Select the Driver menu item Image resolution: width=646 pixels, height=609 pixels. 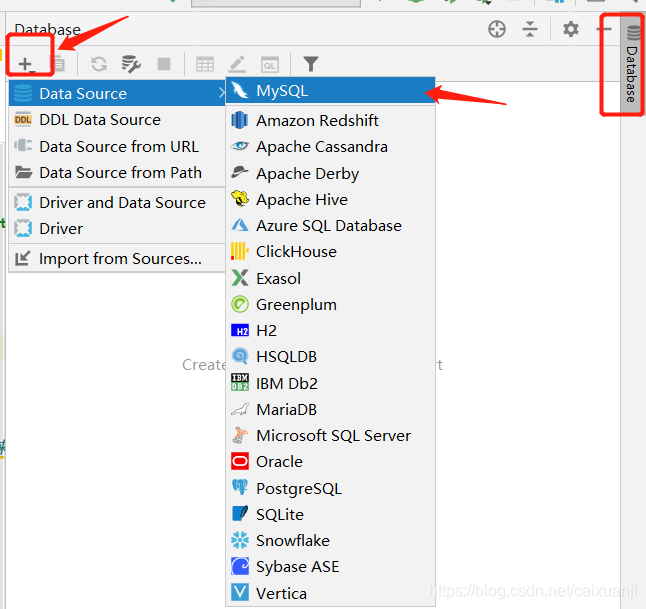117,228
